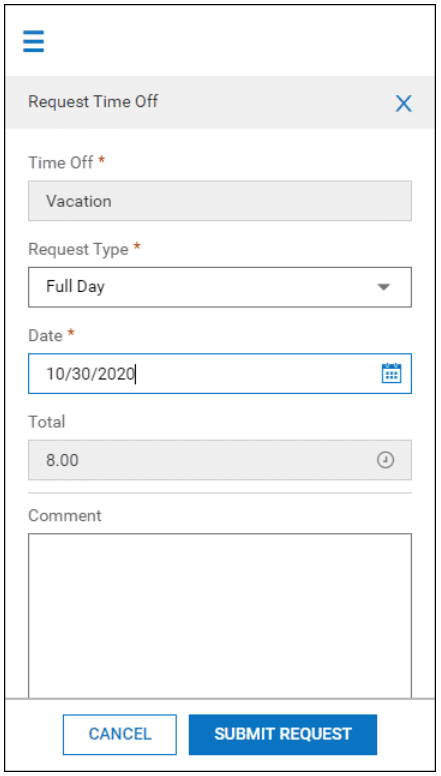Screen dimensions: 441x776
Task: Click the Comment field label
Action: 65,516
